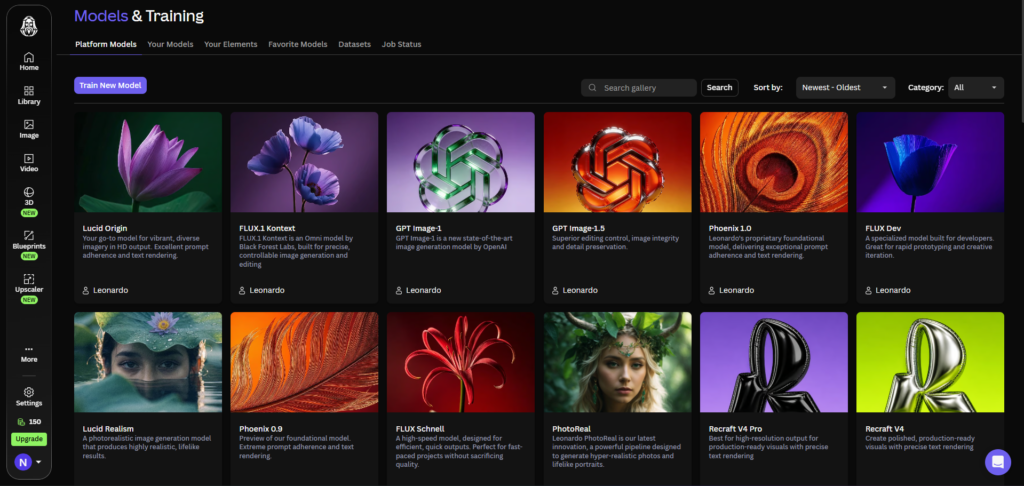The width and height of the screenshot is (1024, 486).
Task: Go to Home in the sidebar
Action: [29, 61]
